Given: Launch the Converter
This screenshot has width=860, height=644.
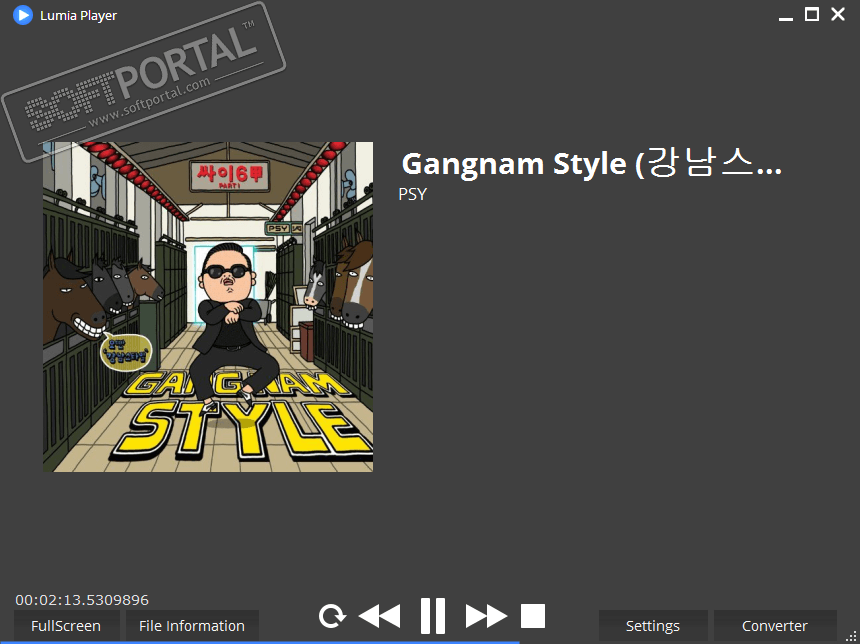Looking at the screenshot, I should pyautogui.click(x=774, y=625).
